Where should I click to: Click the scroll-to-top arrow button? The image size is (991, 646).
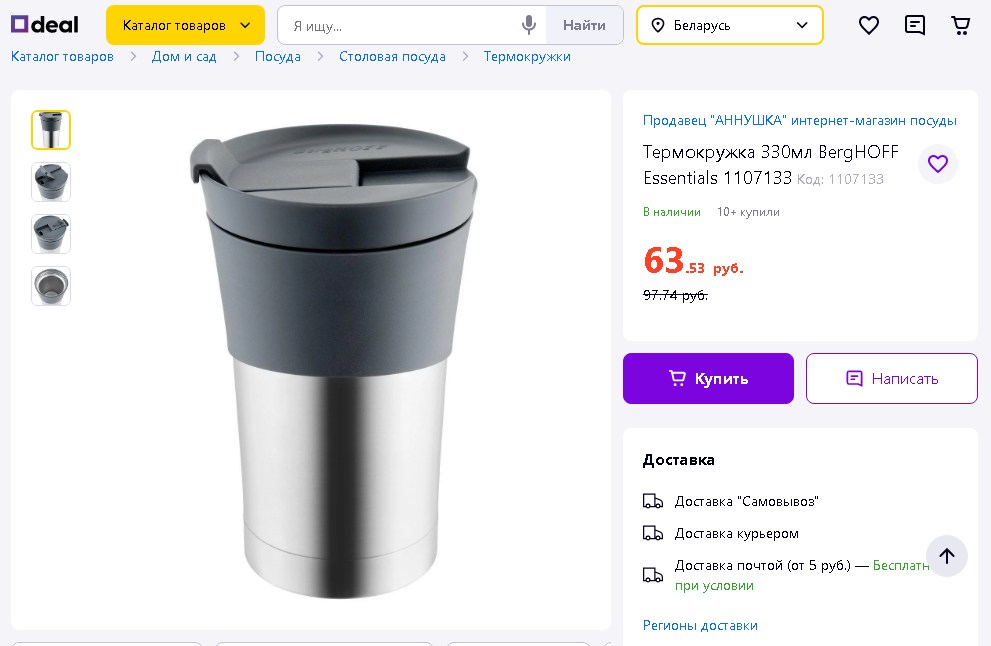tap(946, 556)
